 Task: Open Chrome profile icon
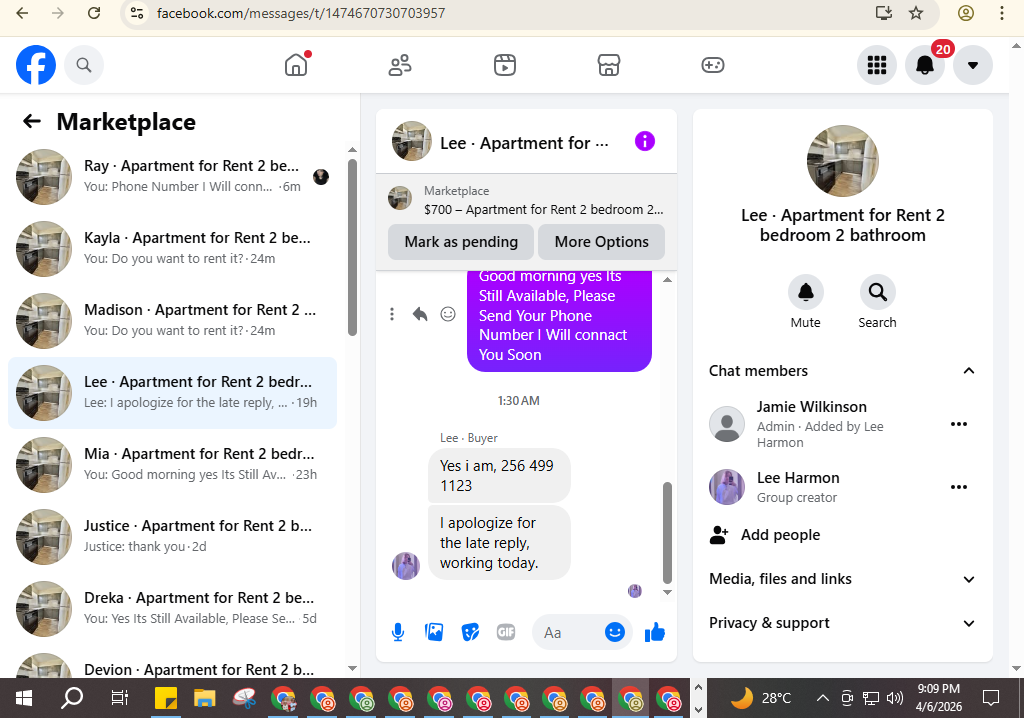tap(965, 12)
